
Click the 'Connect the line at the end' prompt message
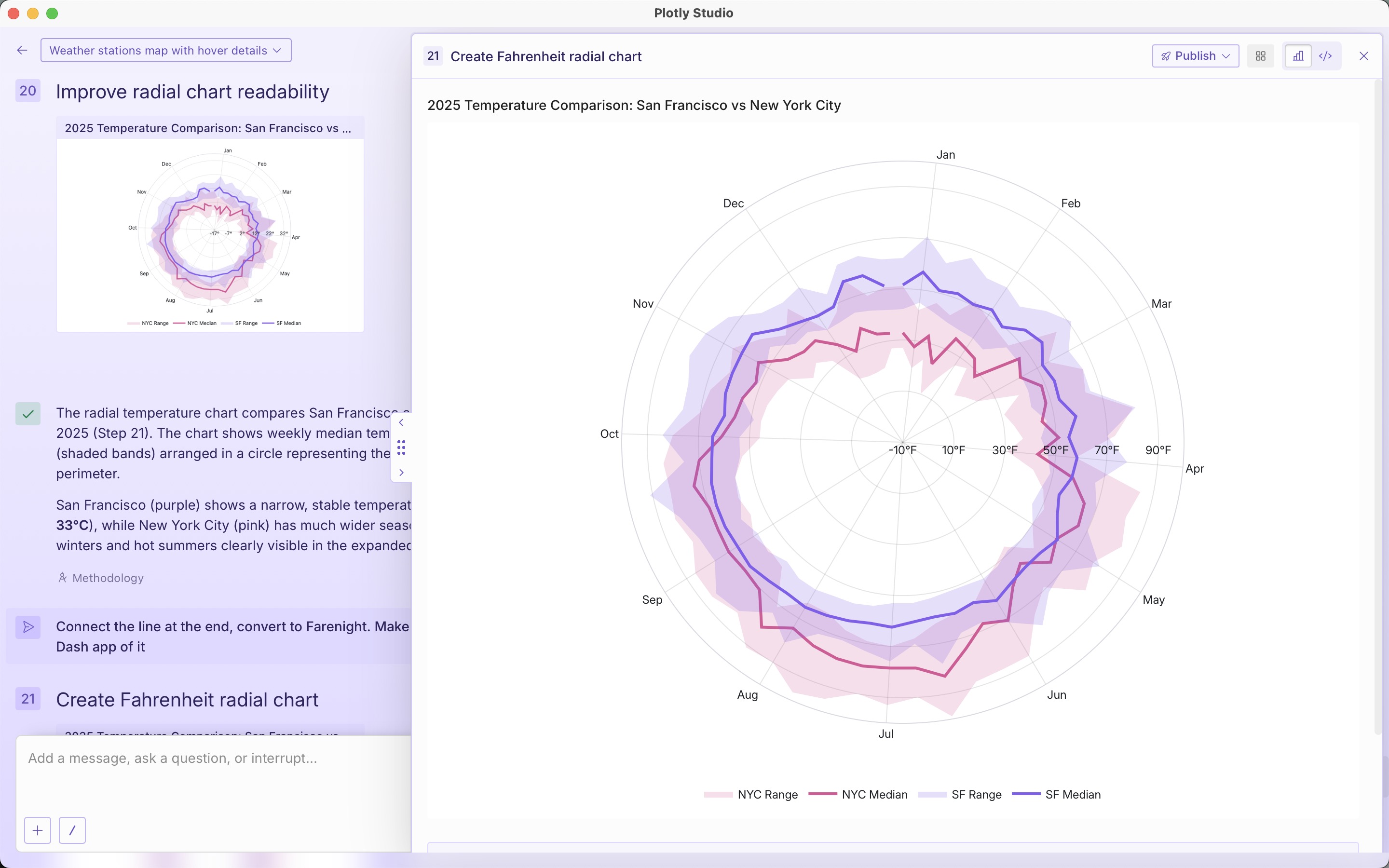(x=232, y=637)
